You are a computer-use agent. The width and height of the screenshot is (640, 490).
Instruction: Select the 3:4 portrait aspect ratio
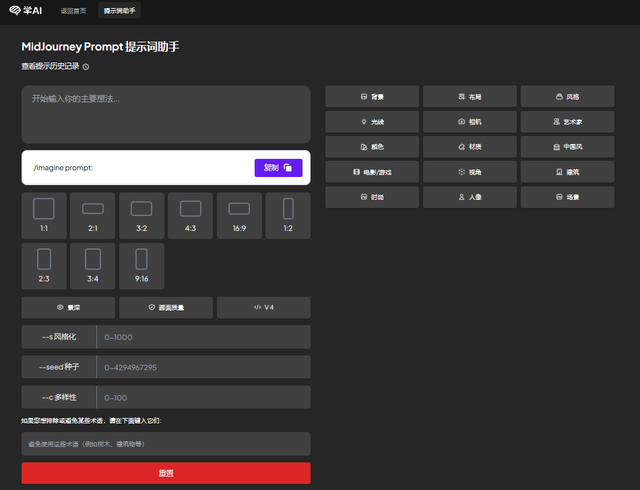93,266
